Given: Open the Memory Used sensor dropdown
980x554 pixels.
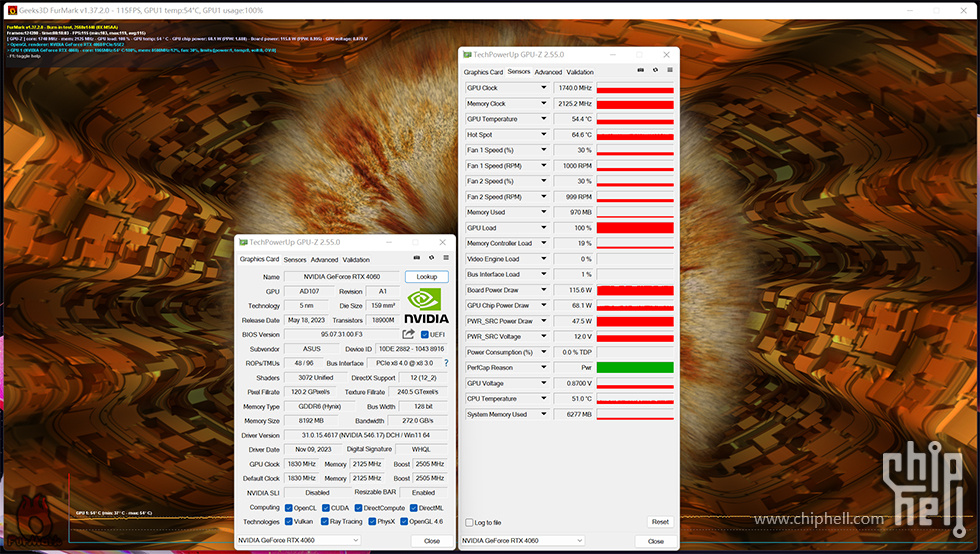Looking at the screenshot, I should tap(543, 212).
